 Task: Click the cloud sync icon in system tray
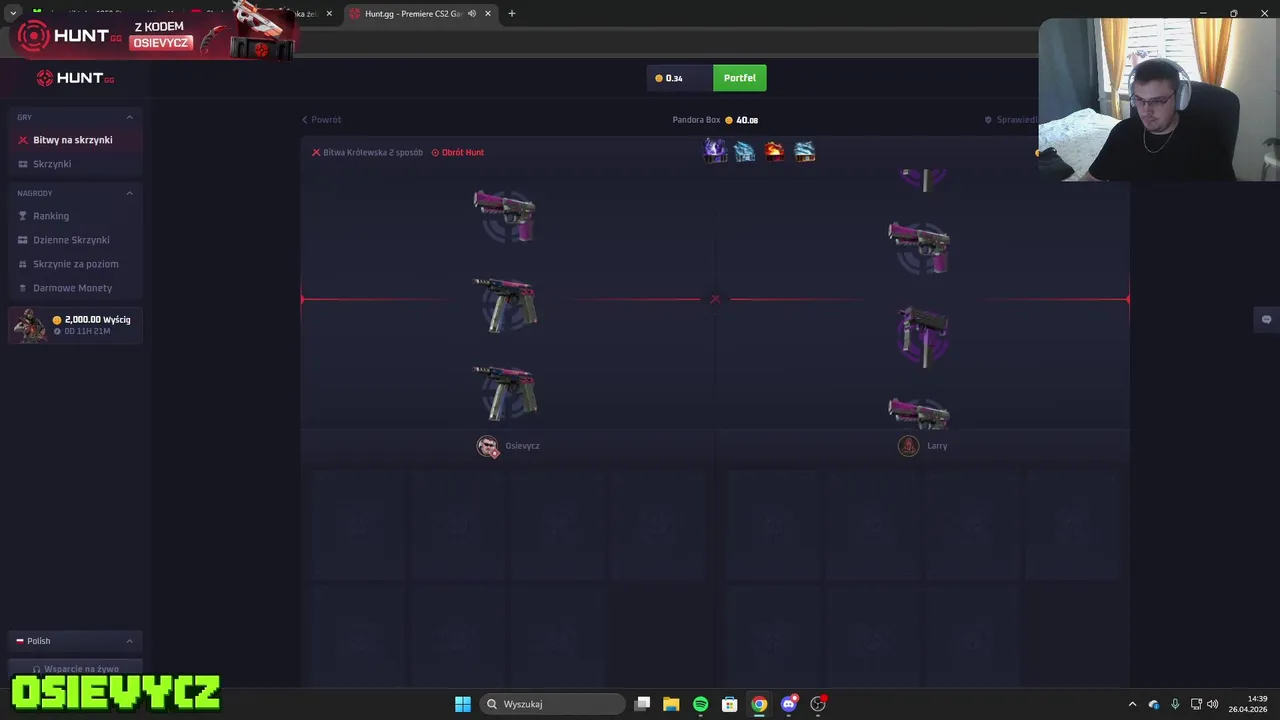pyautogui.click(x=1154, y=704)
